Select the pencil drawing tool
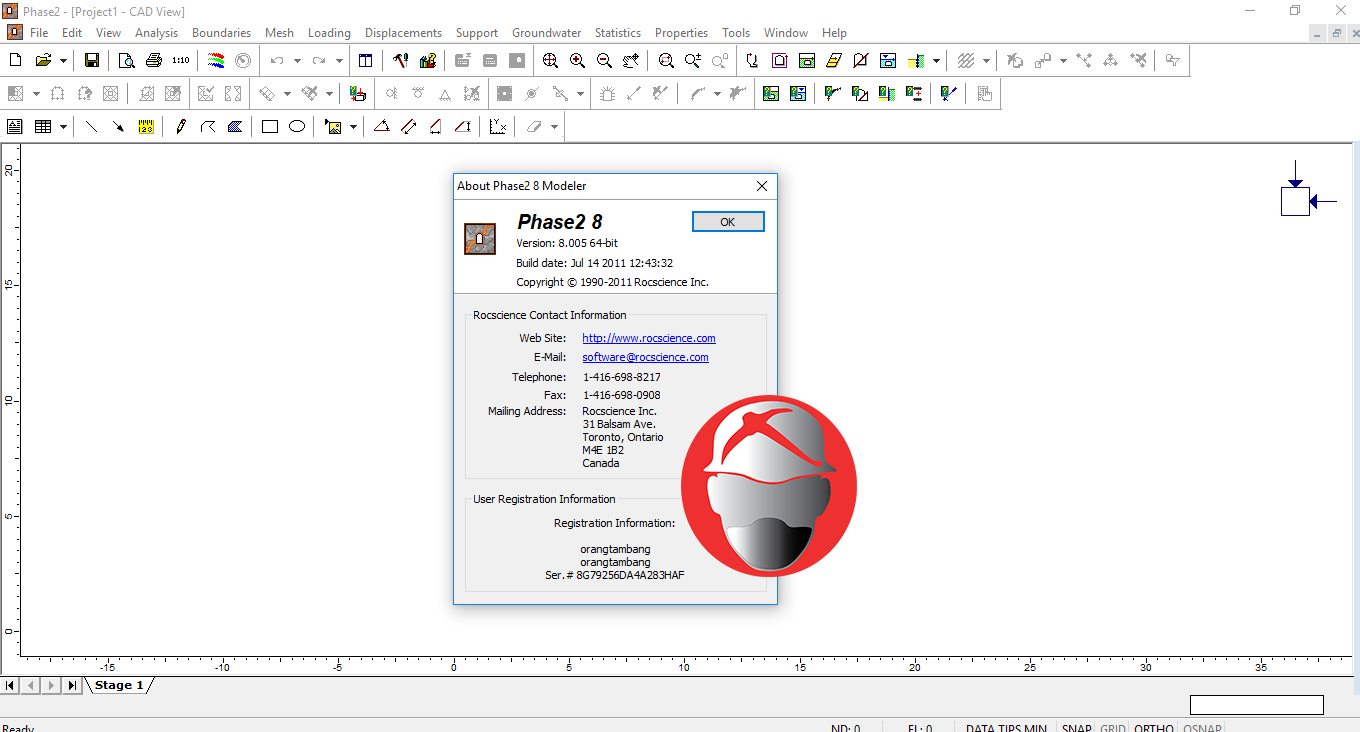This screenshot has height=732, width=1360. point(181,127)
